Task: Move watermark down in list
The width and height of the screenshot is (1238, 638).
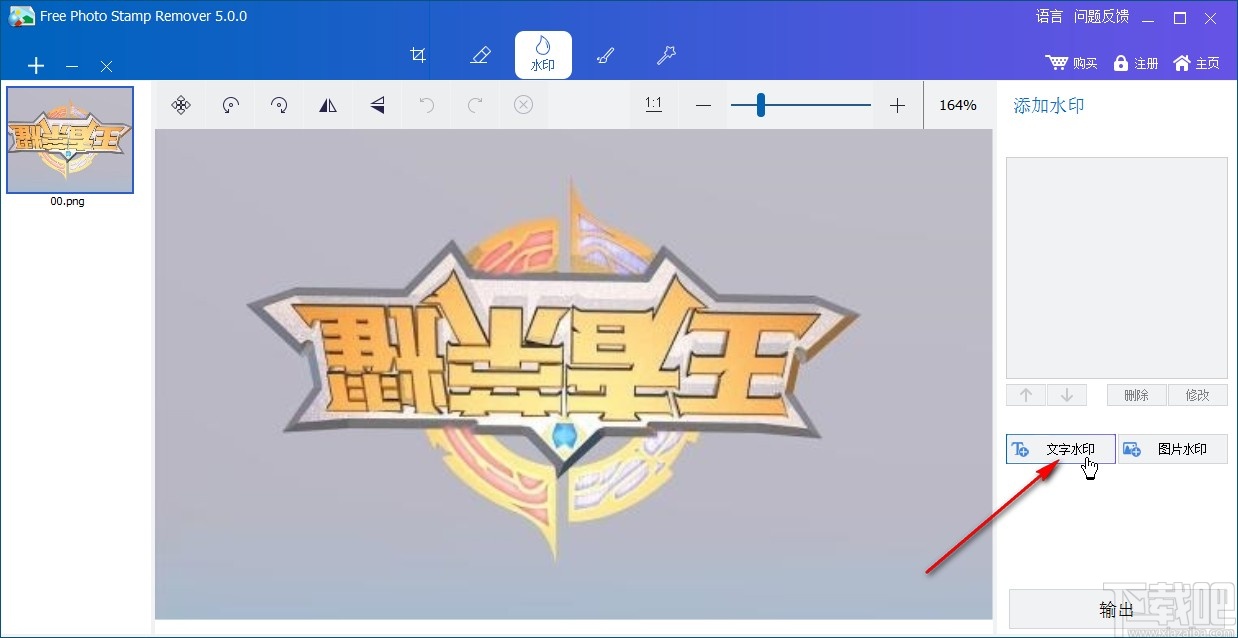Action: point(1067,395)
